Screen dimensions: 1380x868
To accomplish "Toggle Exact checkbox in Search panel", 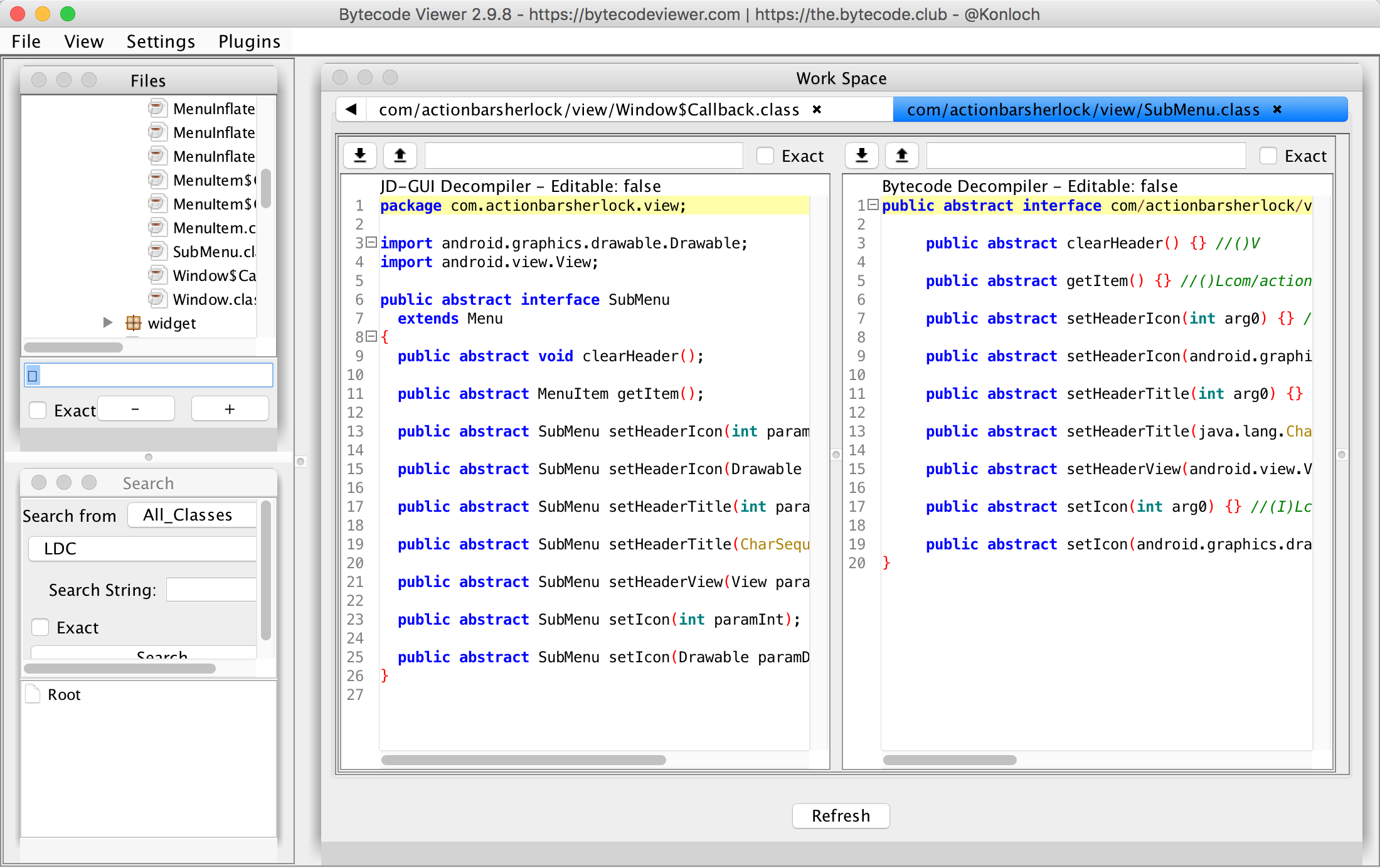I will click(x=41, y=627).
